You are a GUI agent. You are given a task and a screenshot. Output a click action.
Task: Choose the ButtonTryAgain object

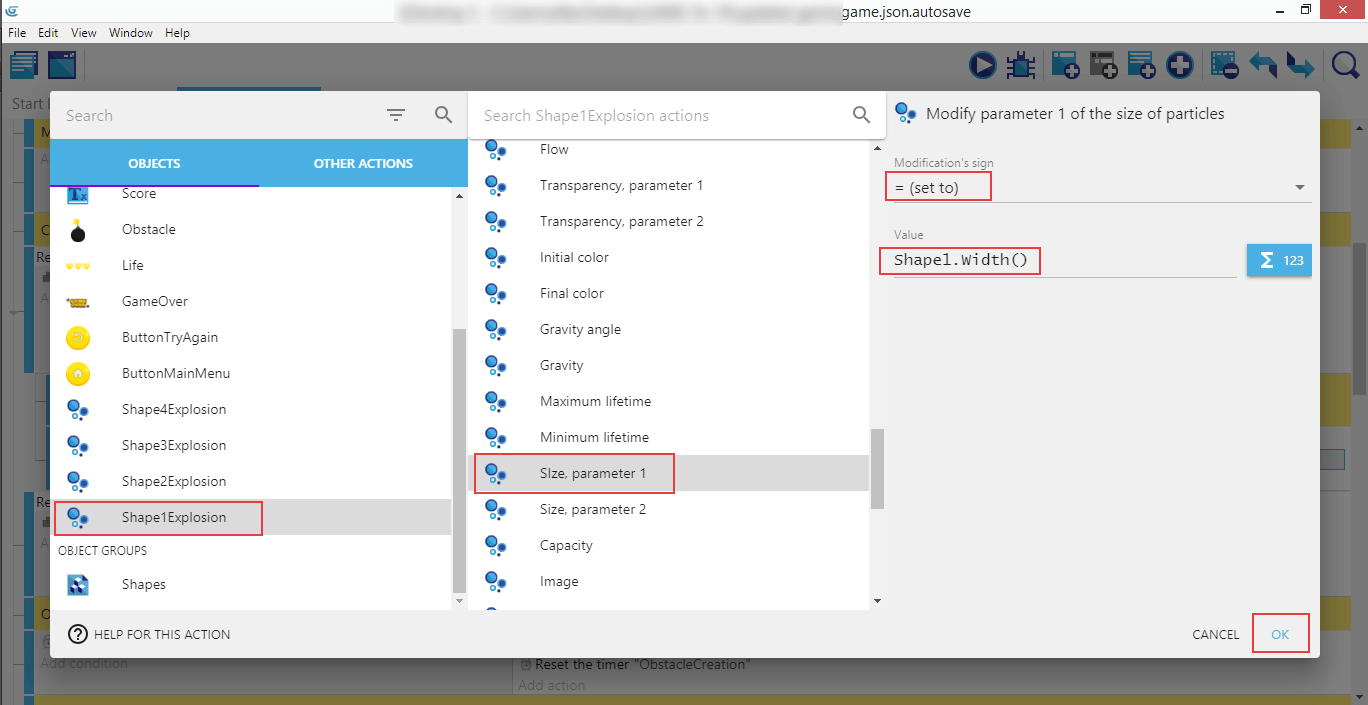pyautogui.click(x=170, y=338)
